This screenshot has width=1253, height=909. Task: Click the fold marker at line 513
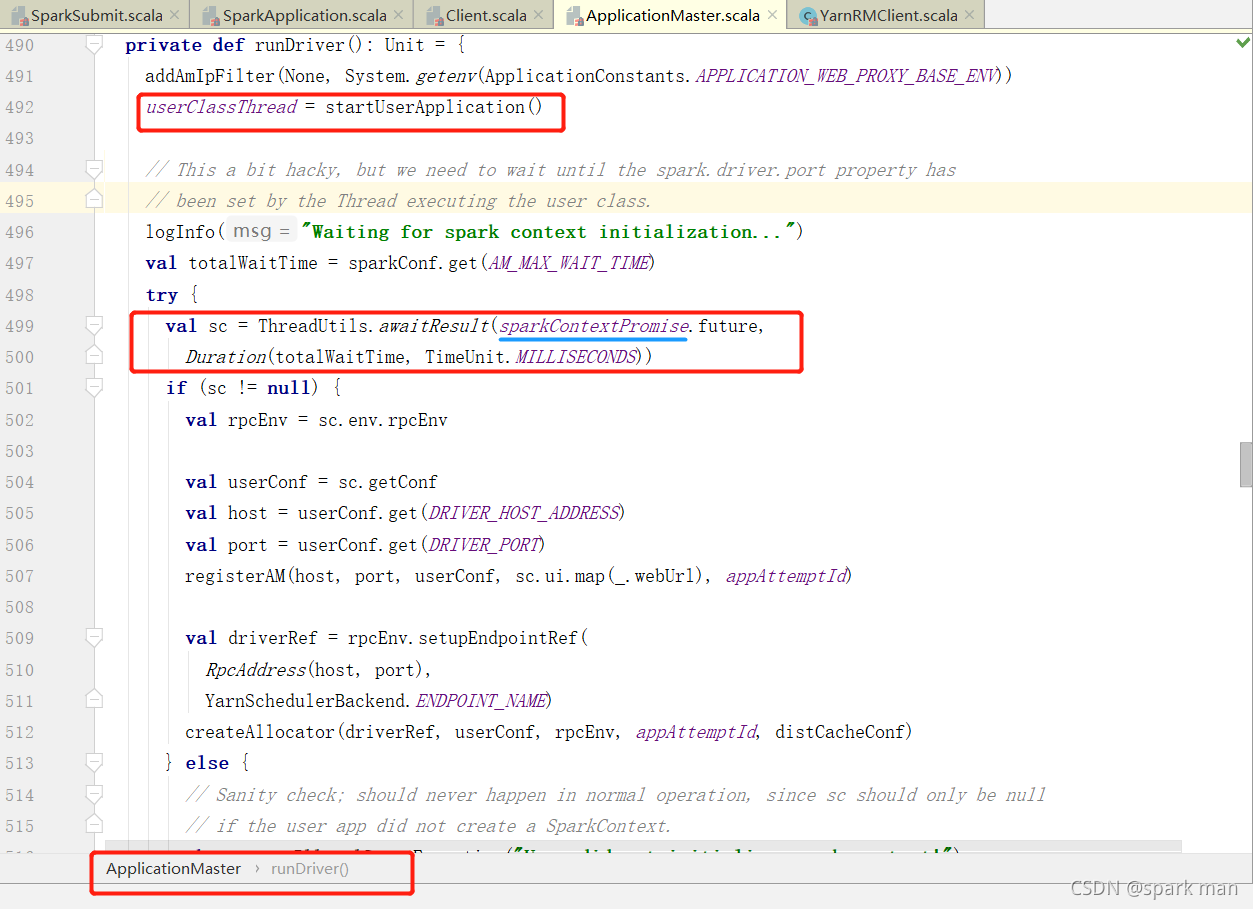pos(94,763)
